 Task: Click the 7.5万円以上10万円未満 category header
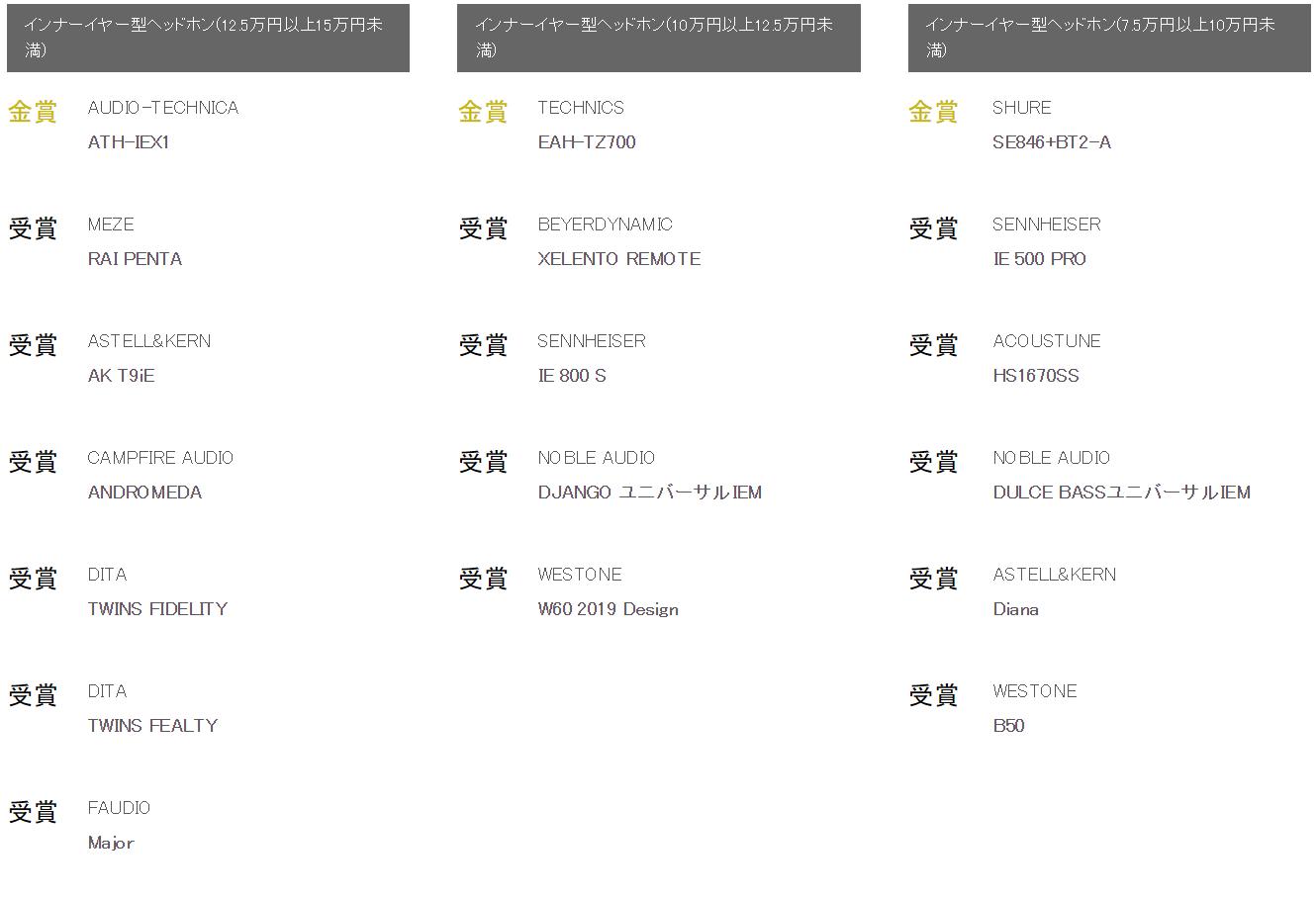point(1109,38)
